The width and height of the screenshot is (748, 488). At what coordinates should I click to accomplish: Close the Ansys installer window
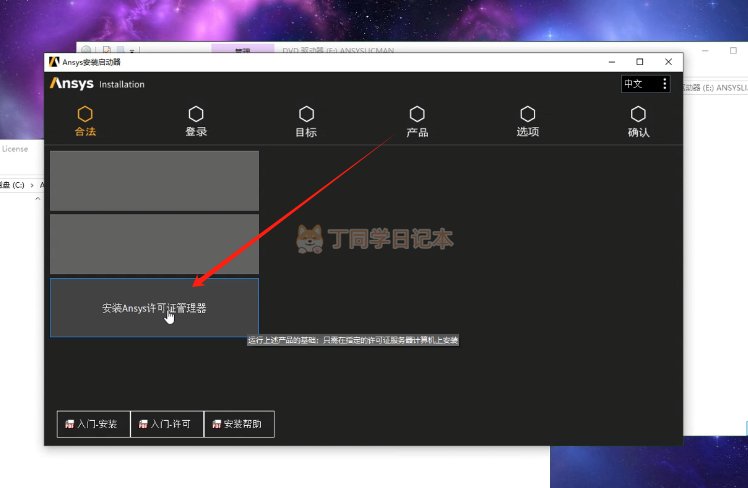tap(668, 62)
